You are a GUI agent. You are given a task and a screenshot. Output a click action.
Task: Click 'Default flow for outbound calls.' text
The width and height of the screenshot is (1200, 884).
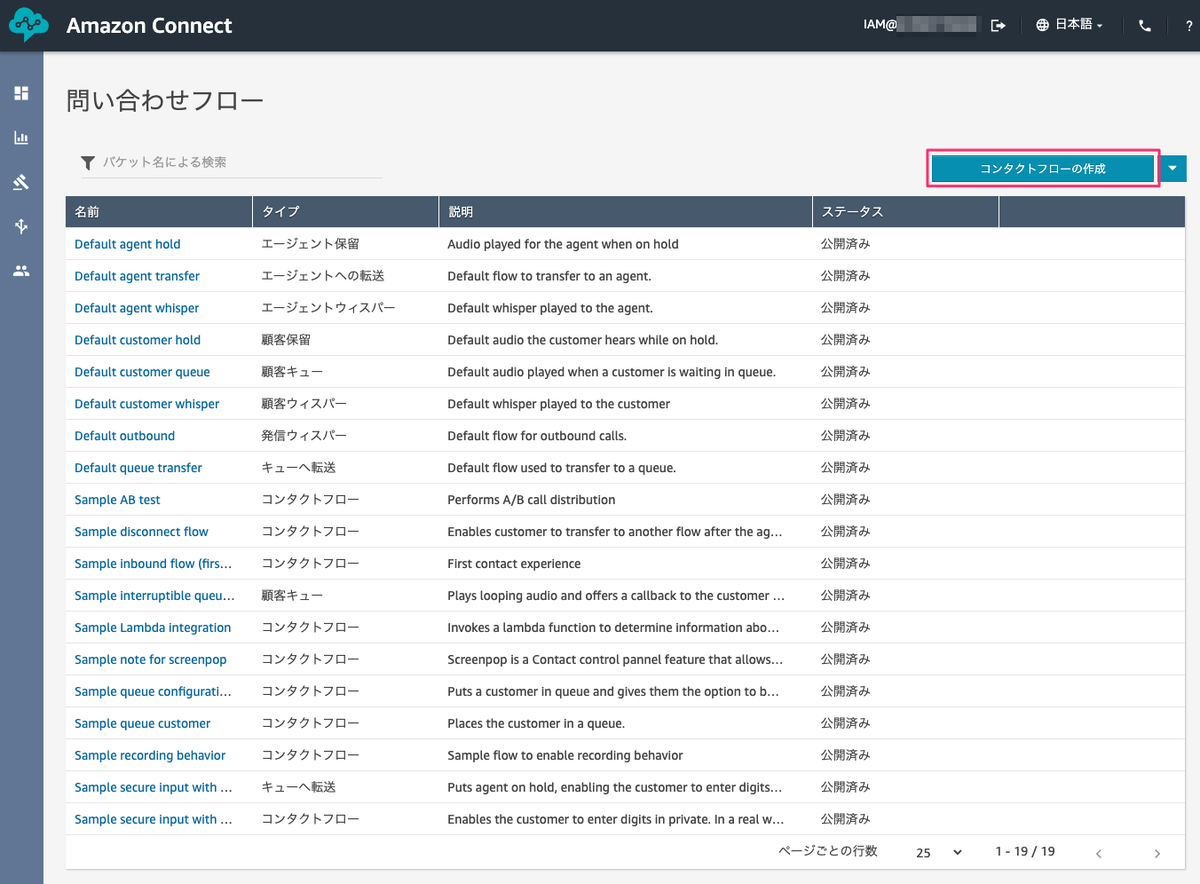tap(537, 436)
